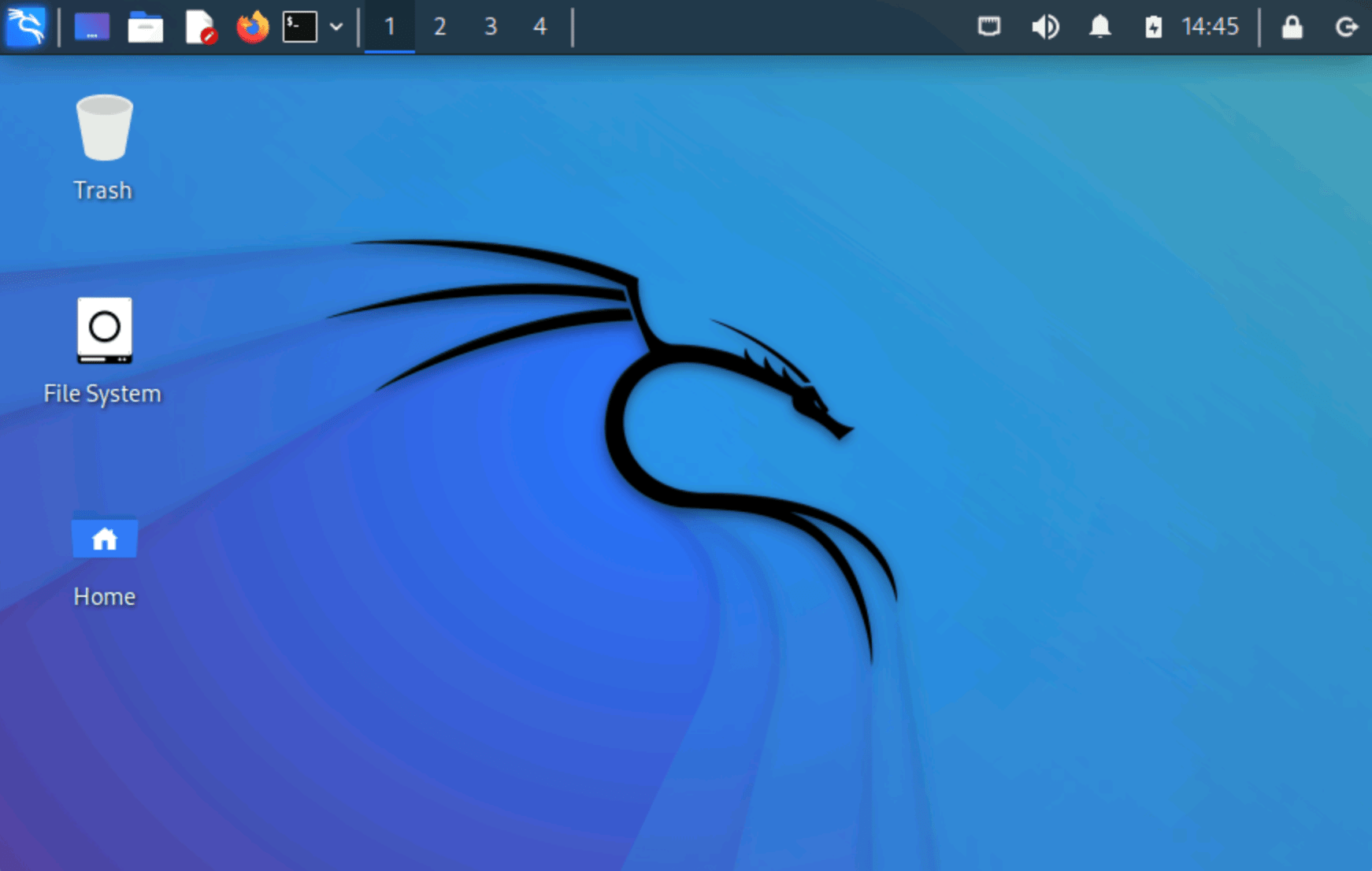
Task: Lock the screen with the padlock icon
Action: coord(1292,27)
